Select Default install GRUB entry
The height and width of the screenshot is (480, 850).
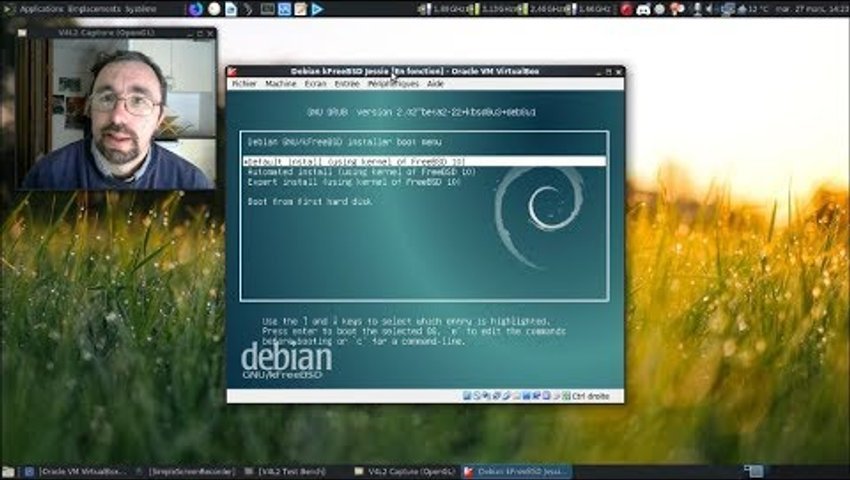point(424,162)
